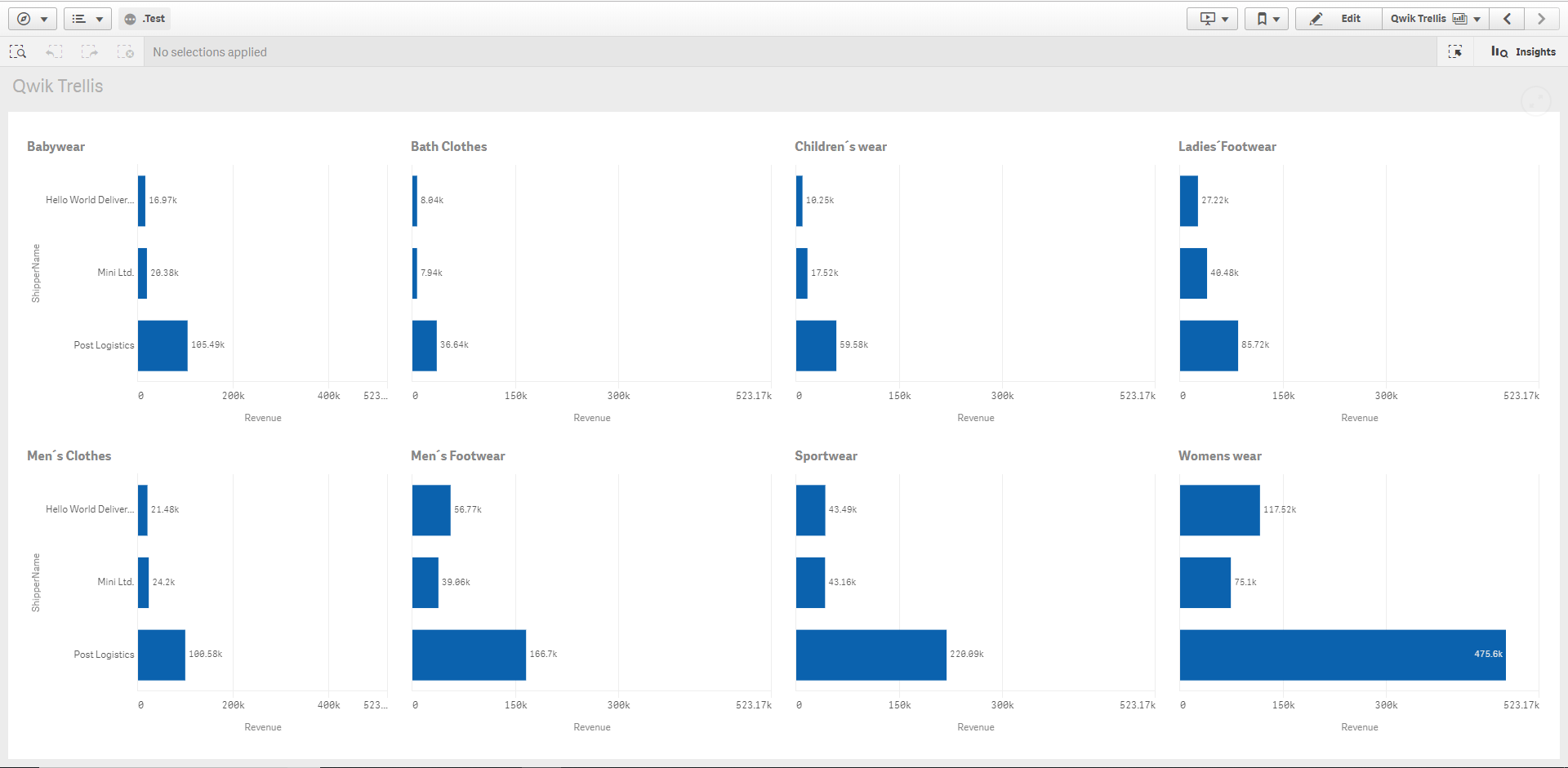
Task: Open Insights advisor
Action: coord(1522,51)
